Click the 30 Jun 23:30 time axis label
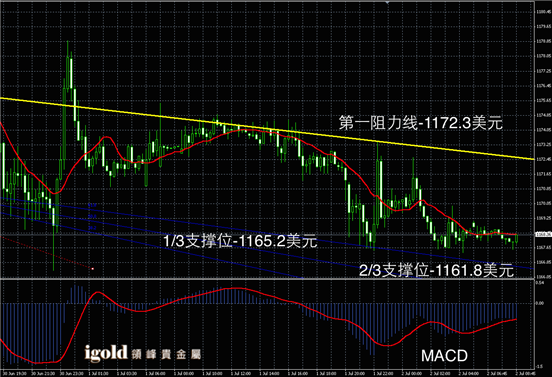This screenshot has width=552, height=377. (71, 373)
